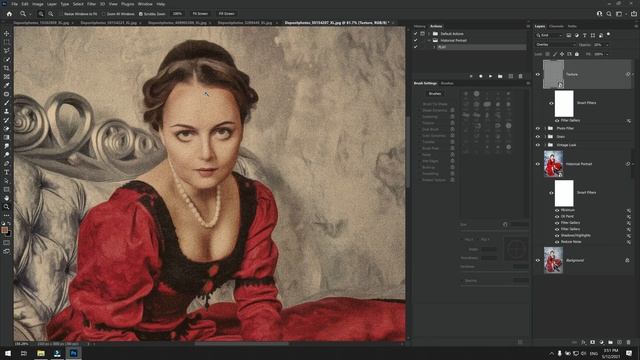
Task: Delete layer with Layers panel trash icon
Action: tap(629, 342)
